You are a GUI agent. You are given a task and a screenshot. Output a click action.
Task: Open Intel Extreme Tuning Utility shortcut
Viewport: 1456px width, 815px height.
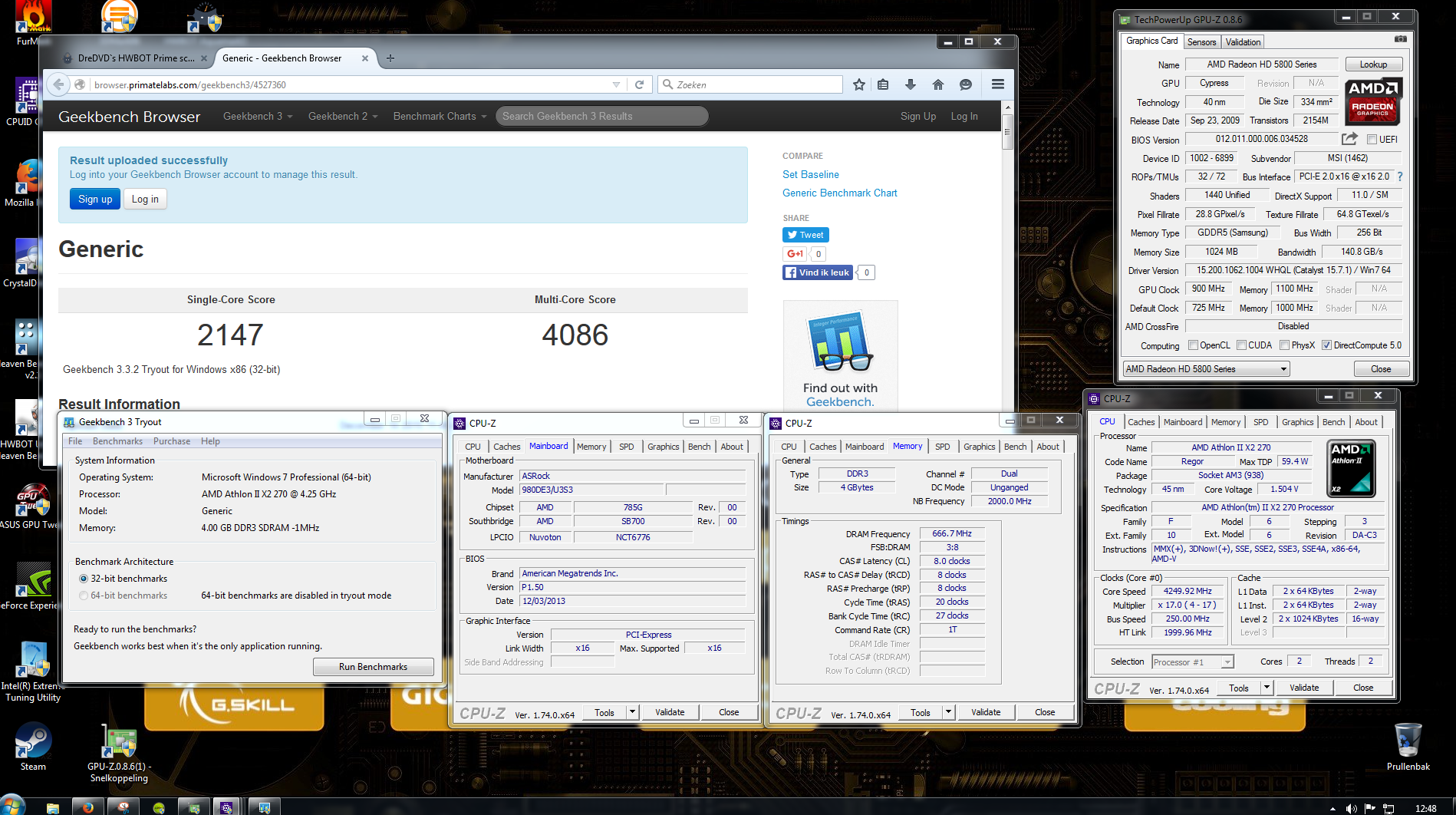click(x=32, y=671)
